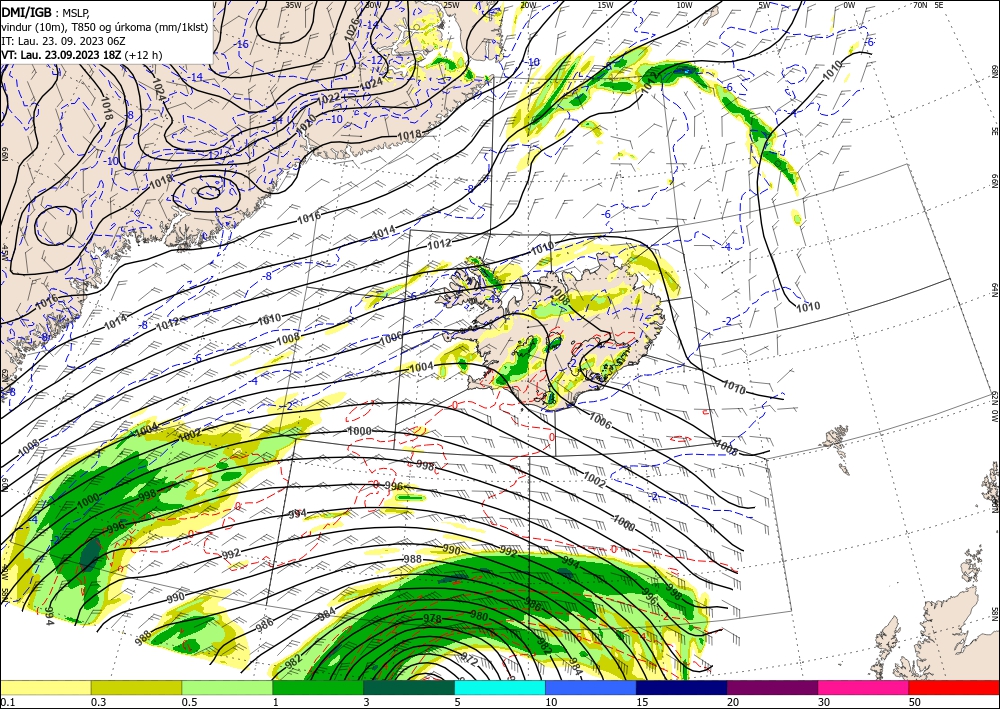Click the legend value '0.5'
Image resolution: width=1000 pixels, height=709 pixels.
188,702
